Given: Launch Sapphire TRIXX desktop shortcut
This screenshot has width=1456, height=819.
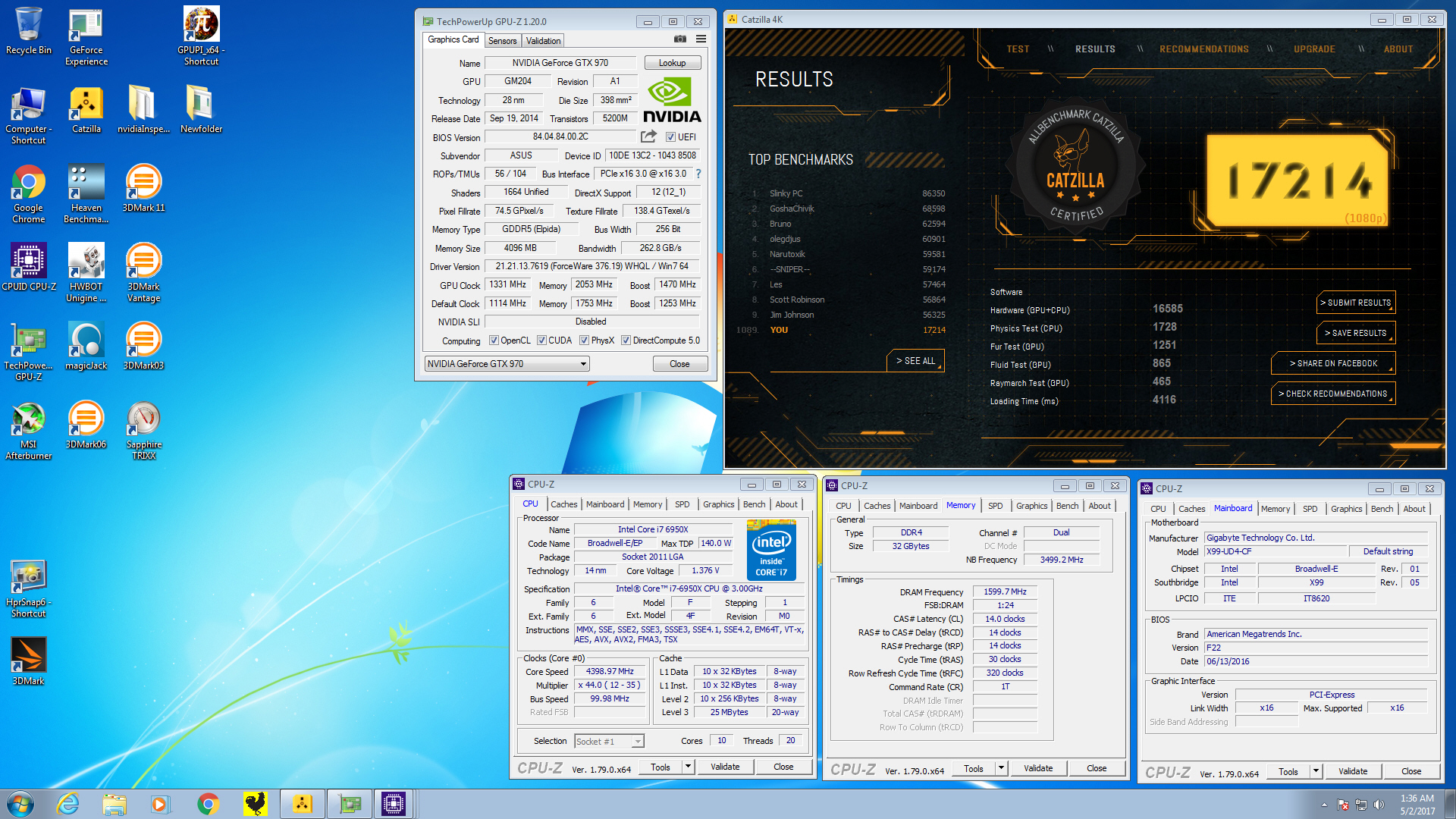Looking at the screenshot, I should (143, 431).
